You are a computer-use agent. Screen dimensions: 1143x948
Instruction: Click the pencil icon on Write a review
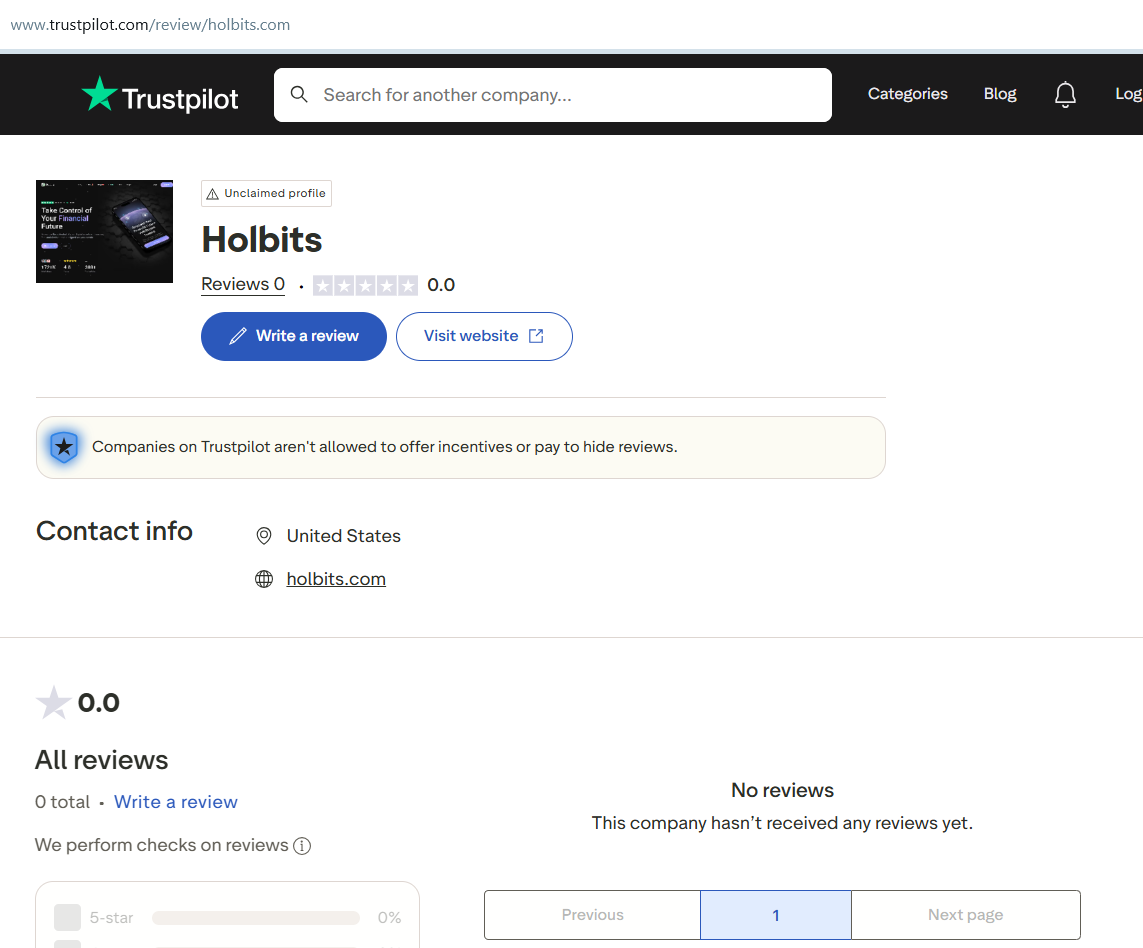point(239,336)
